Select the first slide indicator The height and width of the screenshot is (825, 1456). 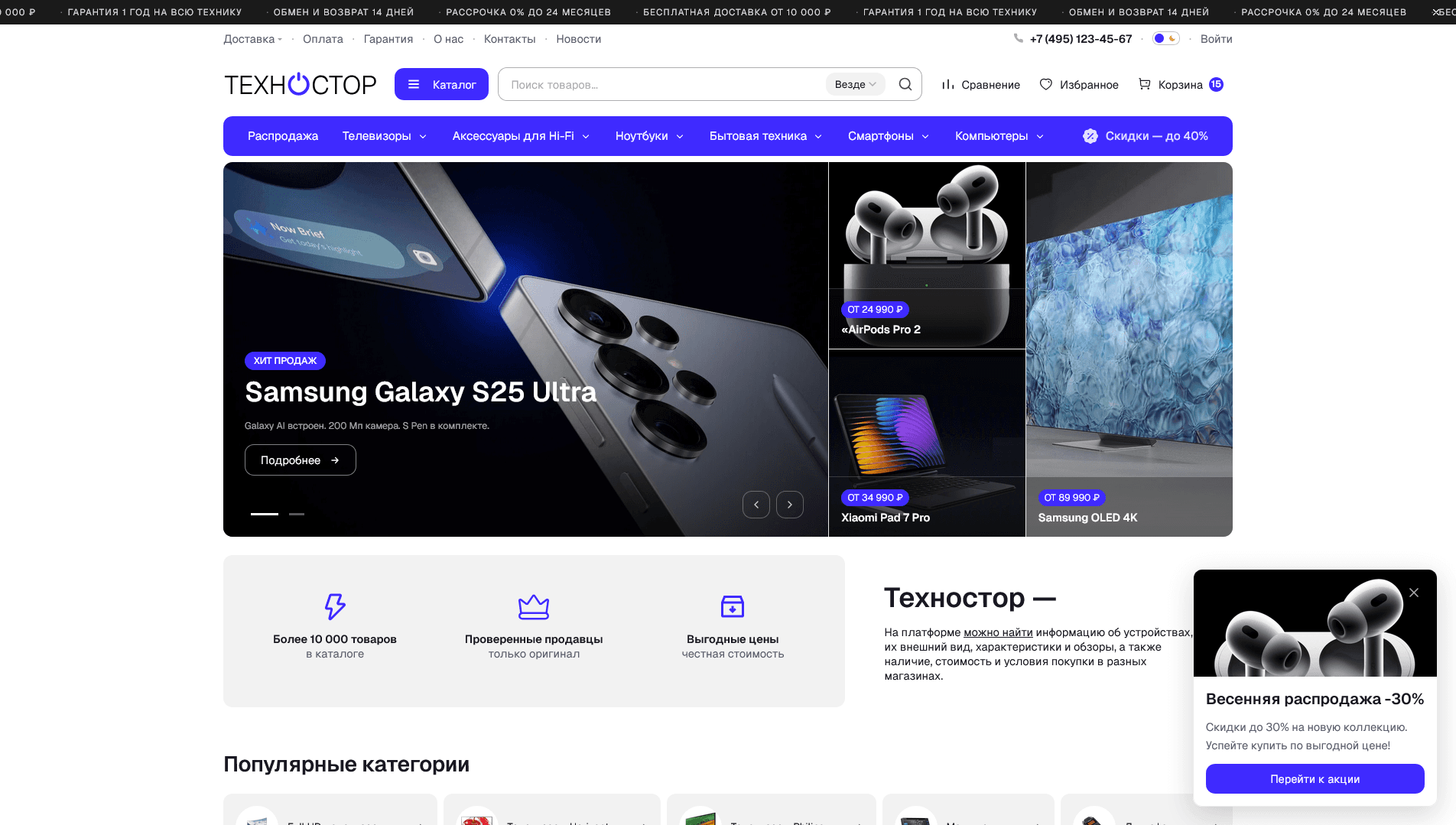tap(265, 514)
